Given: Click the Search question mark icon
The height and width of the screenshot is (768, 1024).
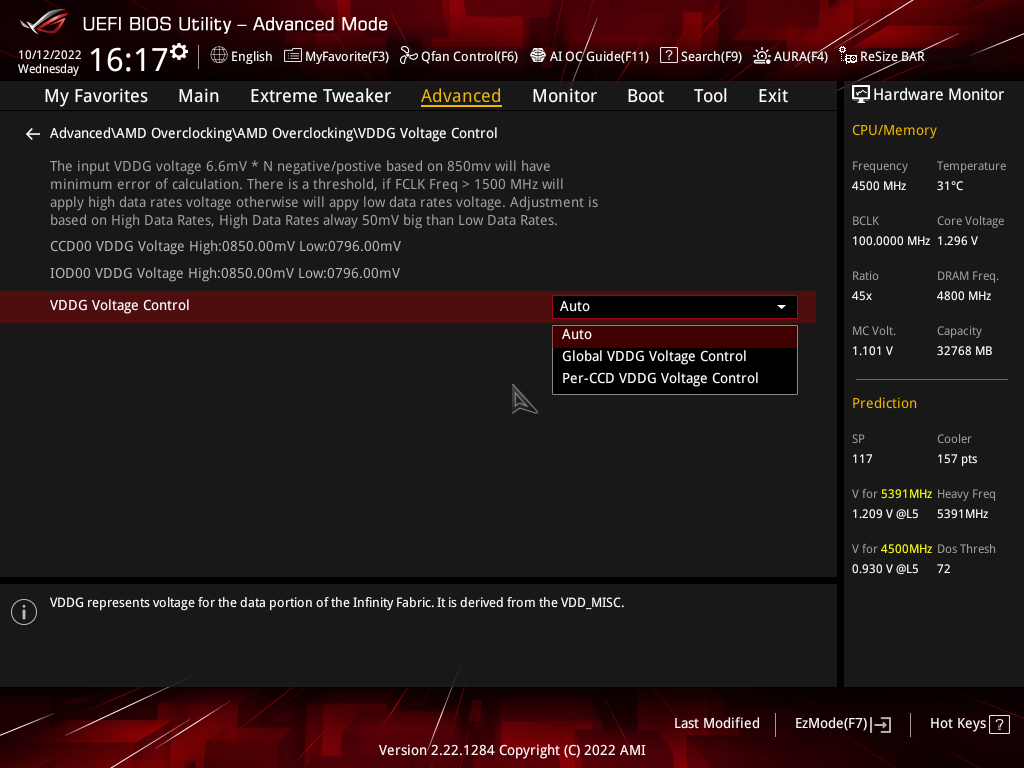Looking at the screenshot, I should coord(669,56).
